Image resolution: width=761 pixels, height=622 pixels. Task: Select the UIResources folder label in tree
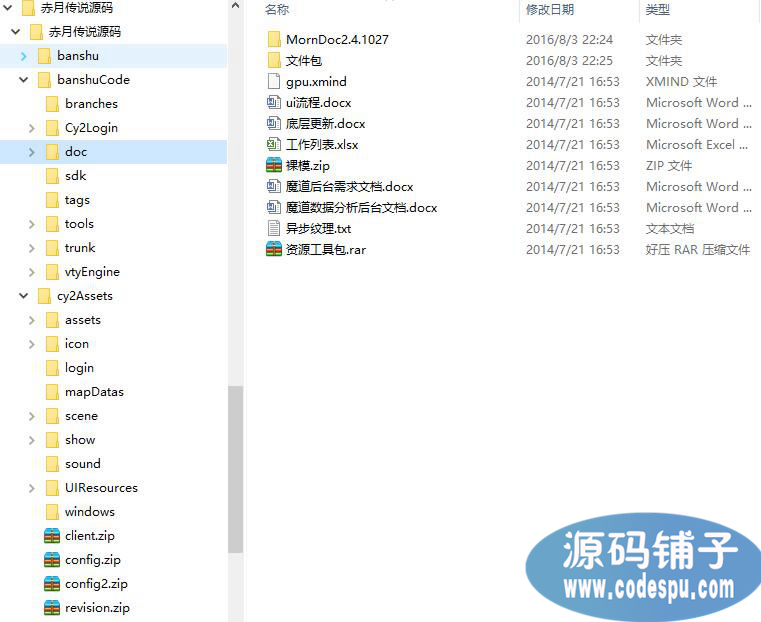click(101, 488)
